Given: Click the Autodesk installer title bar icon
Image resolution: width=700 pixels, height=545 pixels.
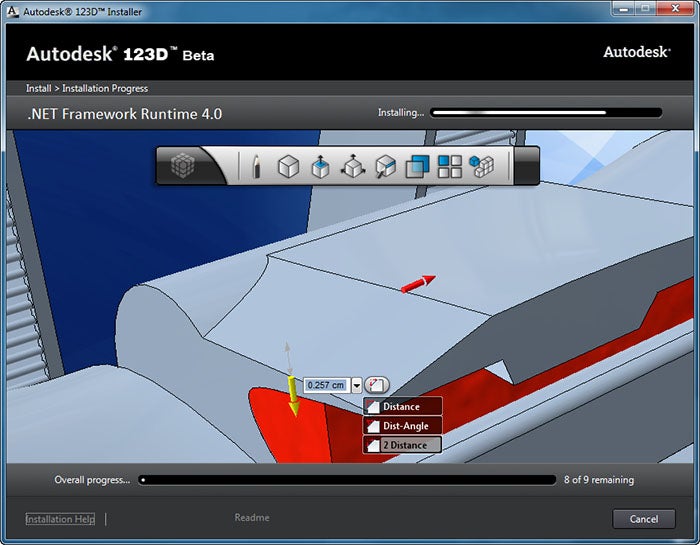Looking at the screenshot, I should (13, 11).
